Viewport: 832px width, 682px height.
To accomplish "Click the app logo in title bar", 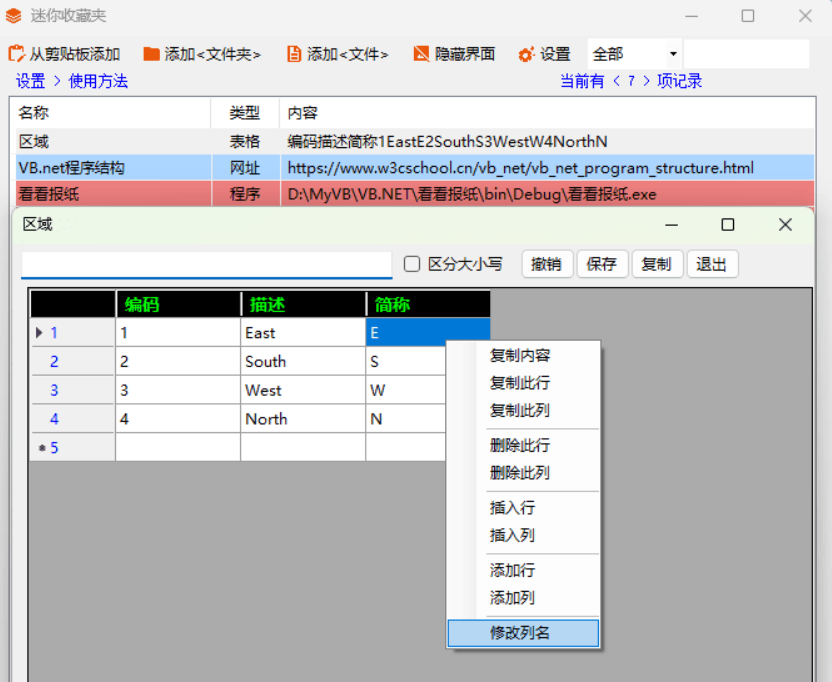I will point(14,16).
